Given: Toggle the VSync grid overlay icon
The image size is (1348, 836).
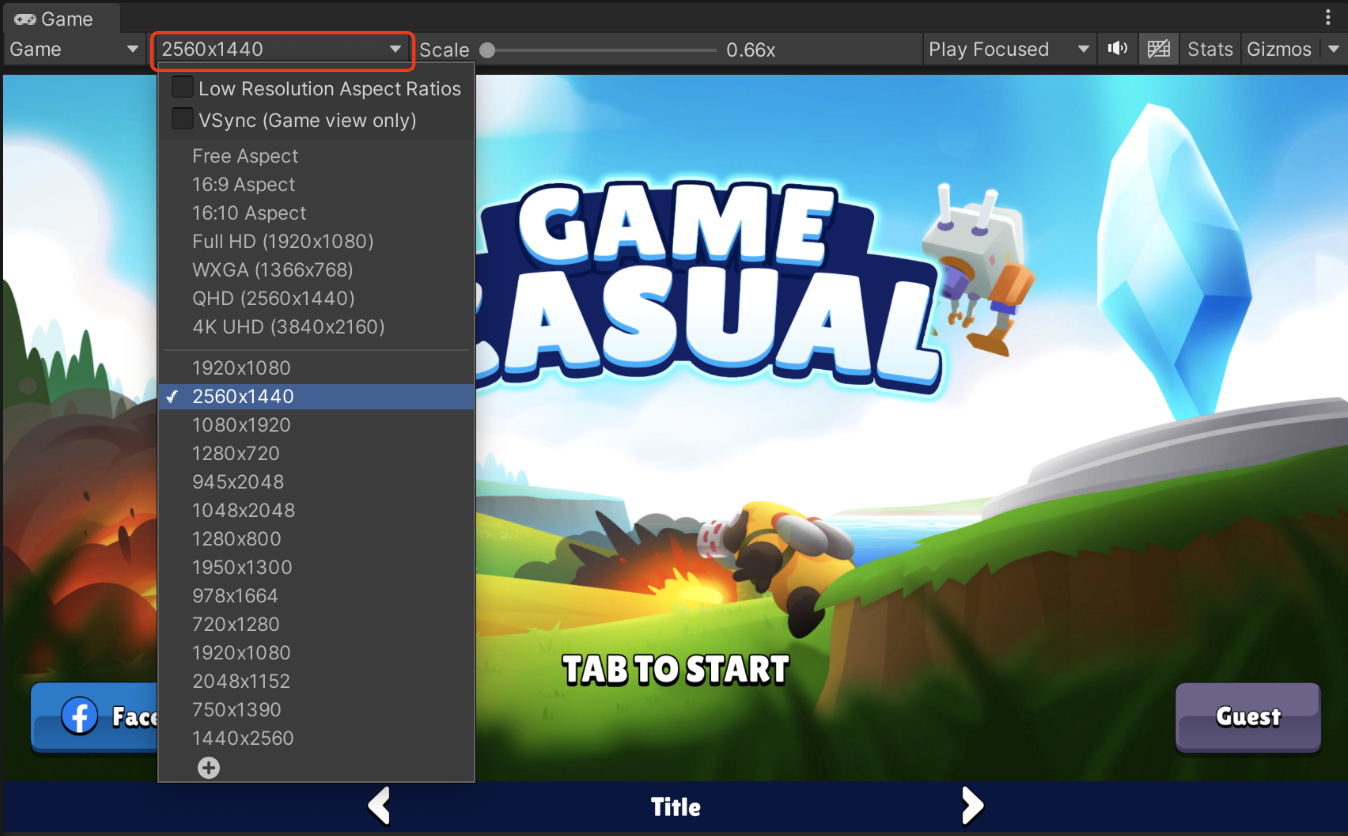Looking at the screenshot, I should coord(1159,49).
